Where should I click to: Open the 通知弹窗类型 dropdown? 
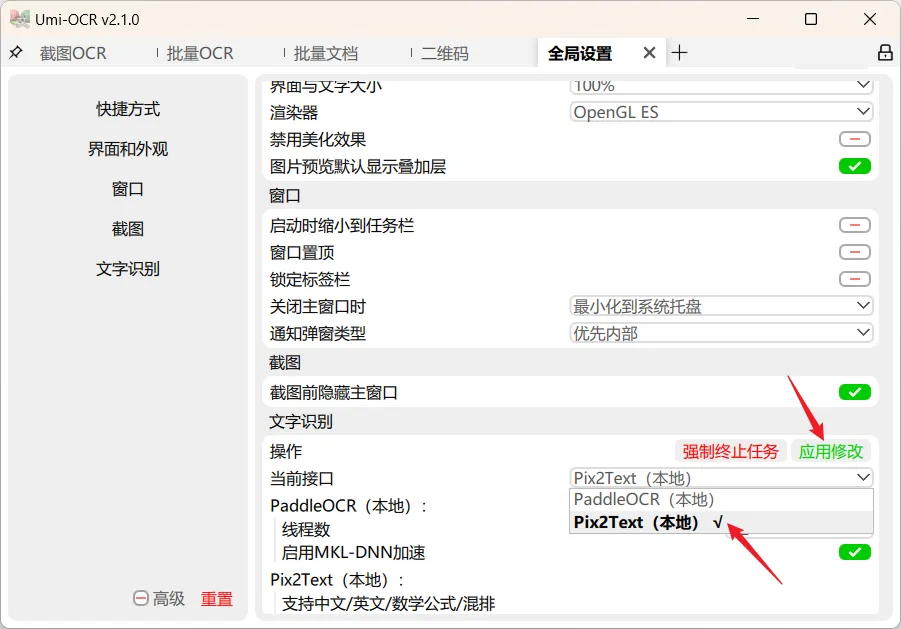point(721,333)
